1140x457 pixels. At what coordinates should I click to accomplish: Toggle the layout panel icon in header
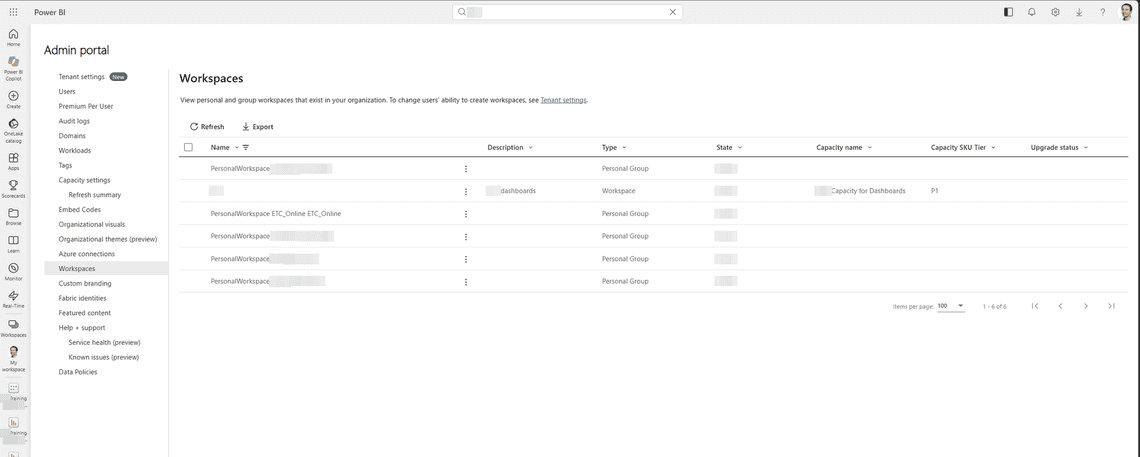1008,12
